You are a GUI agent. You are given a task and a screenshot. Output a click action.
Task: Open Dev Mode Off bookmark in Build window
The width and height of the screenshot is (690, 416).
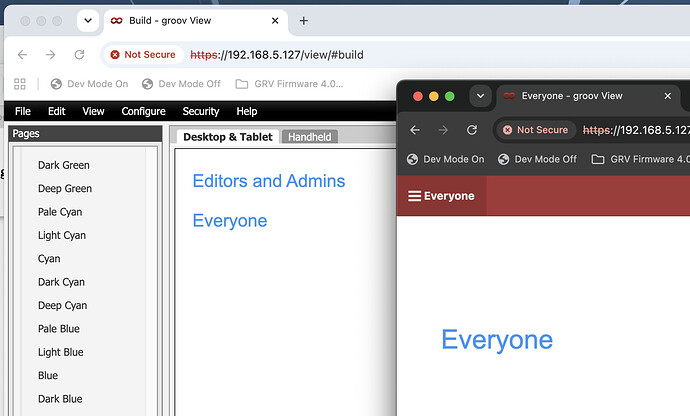[181, 84]
